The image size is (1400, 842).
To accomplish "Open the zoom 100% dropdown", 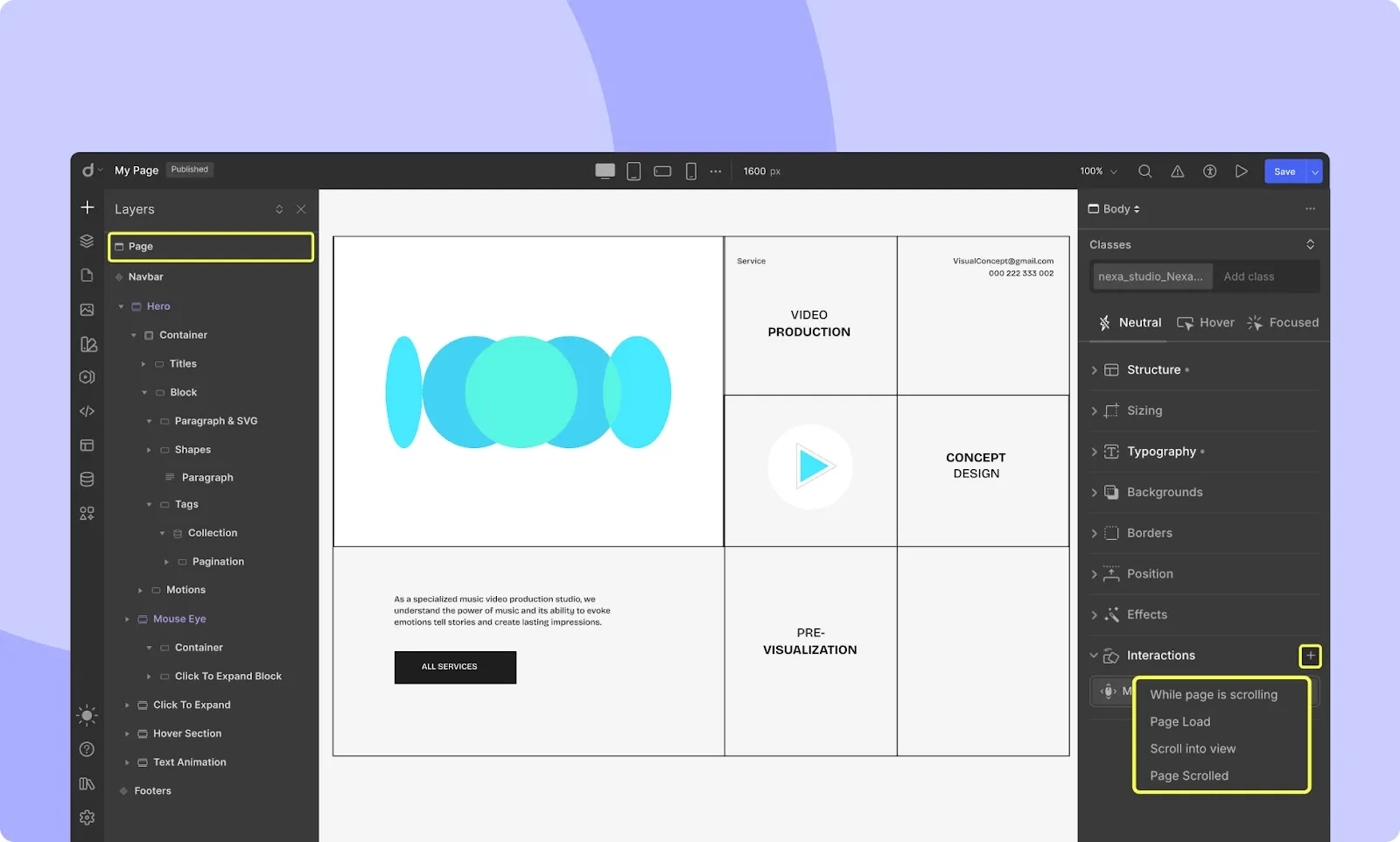I will point(1098,172).
